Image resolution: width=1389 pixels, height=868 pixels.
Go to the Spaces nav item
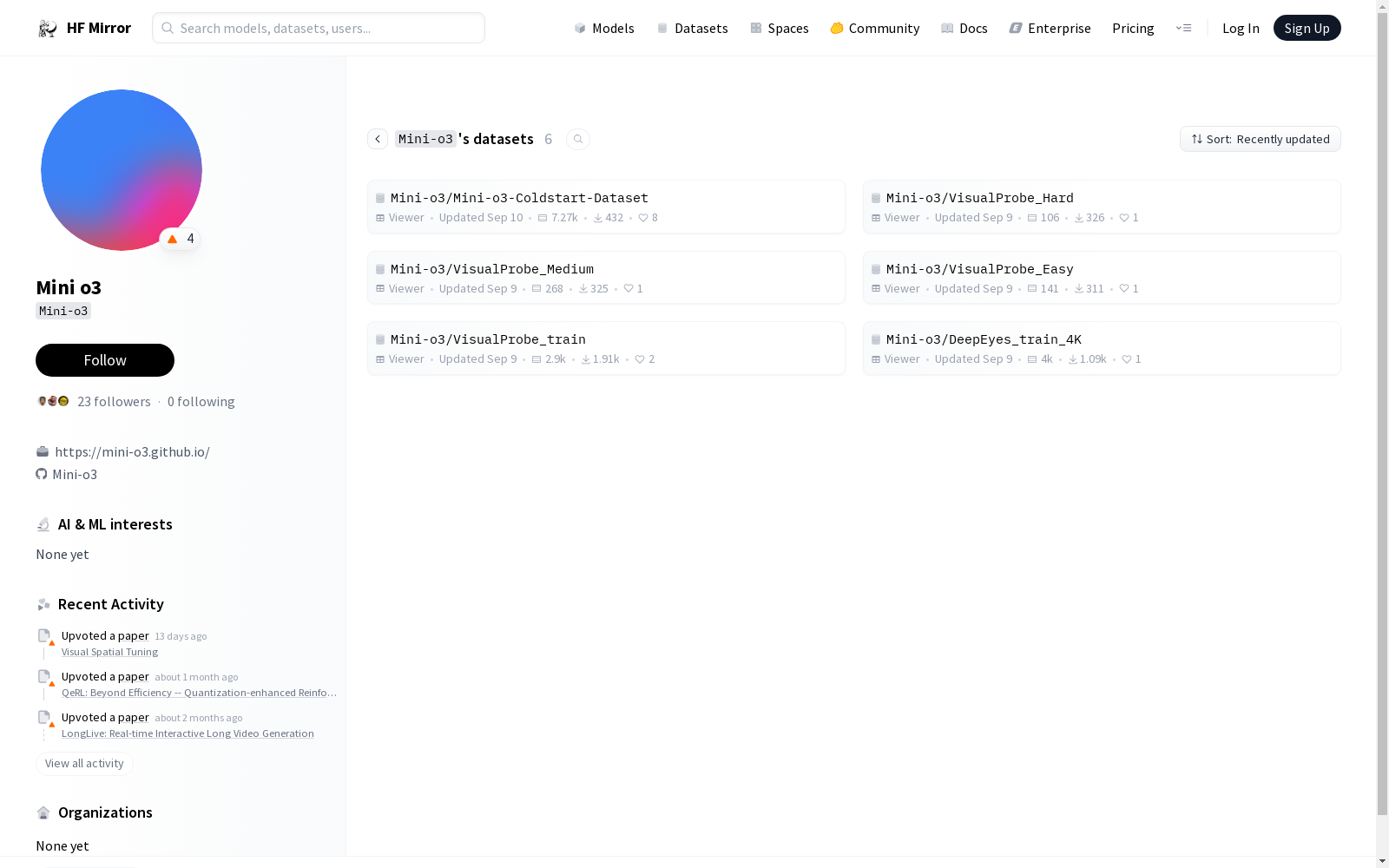tap(780, 28)
